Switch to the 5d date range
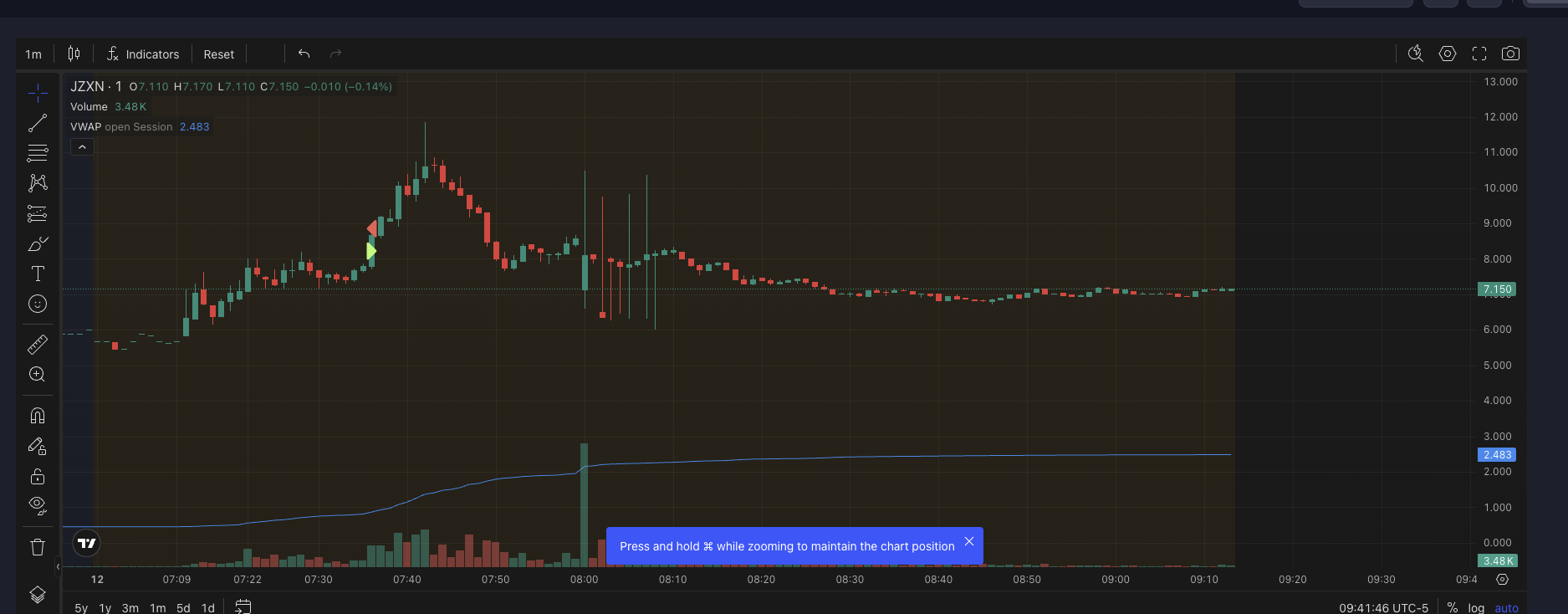Image resolution: width=1568 pixels, height=614 pixels. (x=183, y=608)
